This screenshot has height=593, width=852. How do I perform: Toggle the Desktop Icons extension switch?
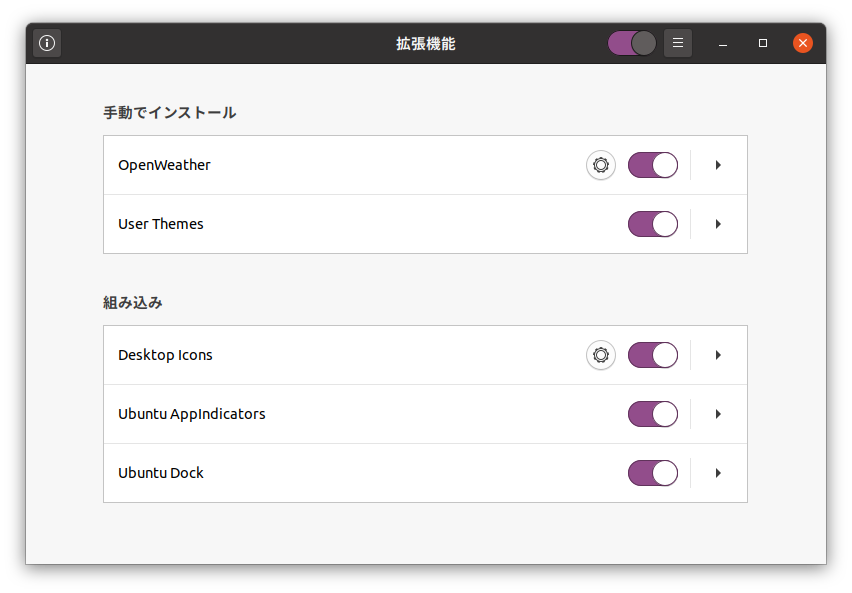click(x=653, y=355)
